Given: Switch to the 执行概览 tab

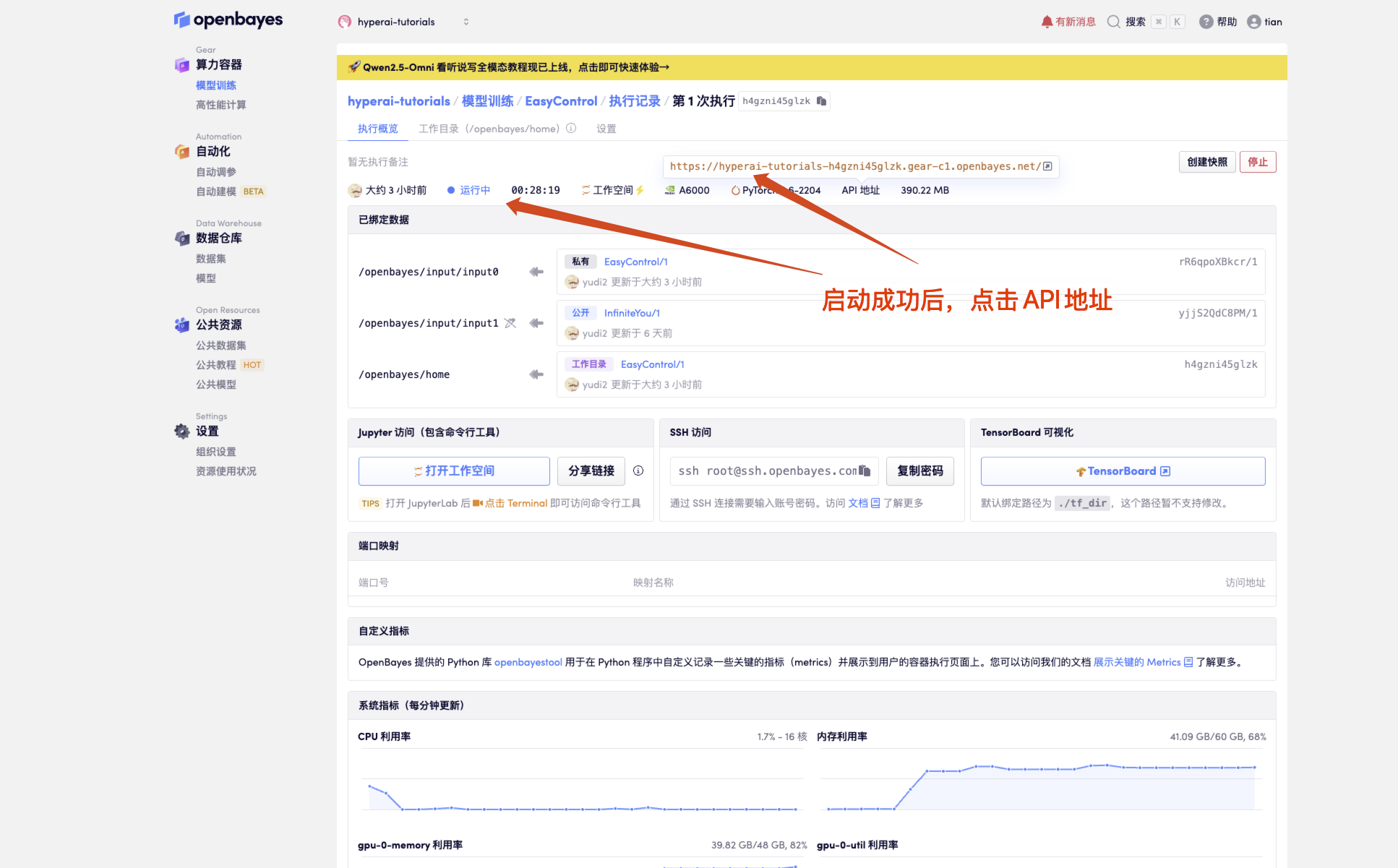Looking at the screenshot, I should [x=377, y=129].
